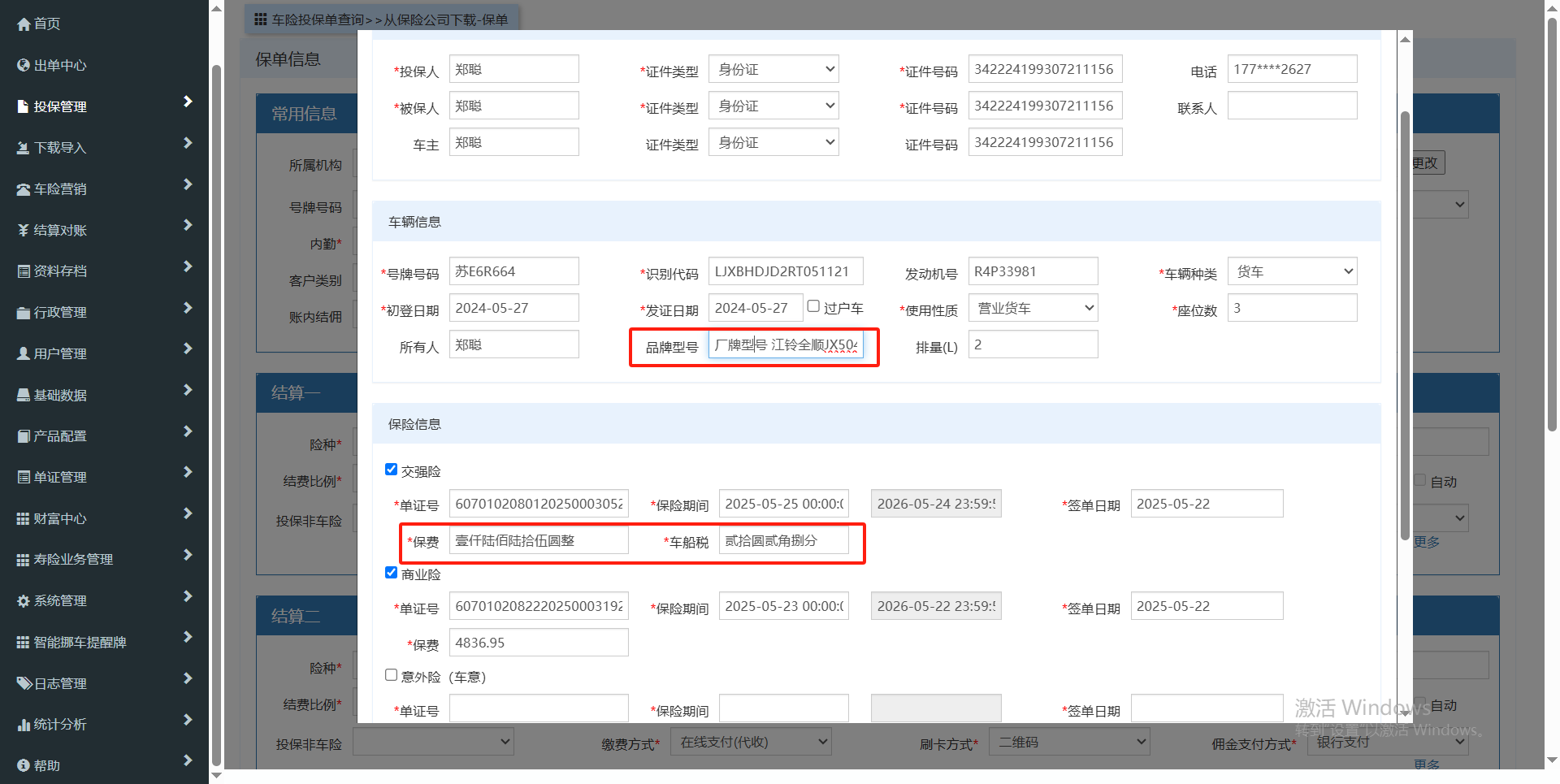Open 出单中心 via its globe icon

point(24,66)
